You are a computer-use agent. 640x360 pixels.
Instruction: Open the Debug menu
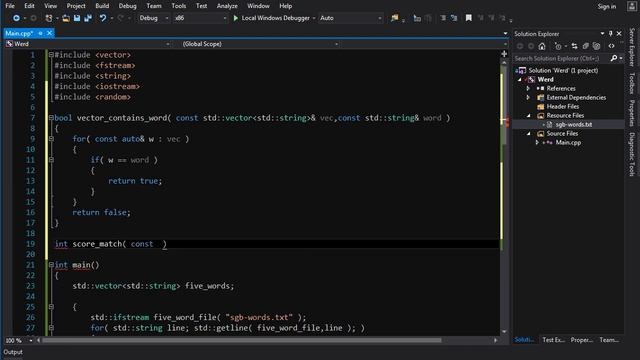click(127, 6)
